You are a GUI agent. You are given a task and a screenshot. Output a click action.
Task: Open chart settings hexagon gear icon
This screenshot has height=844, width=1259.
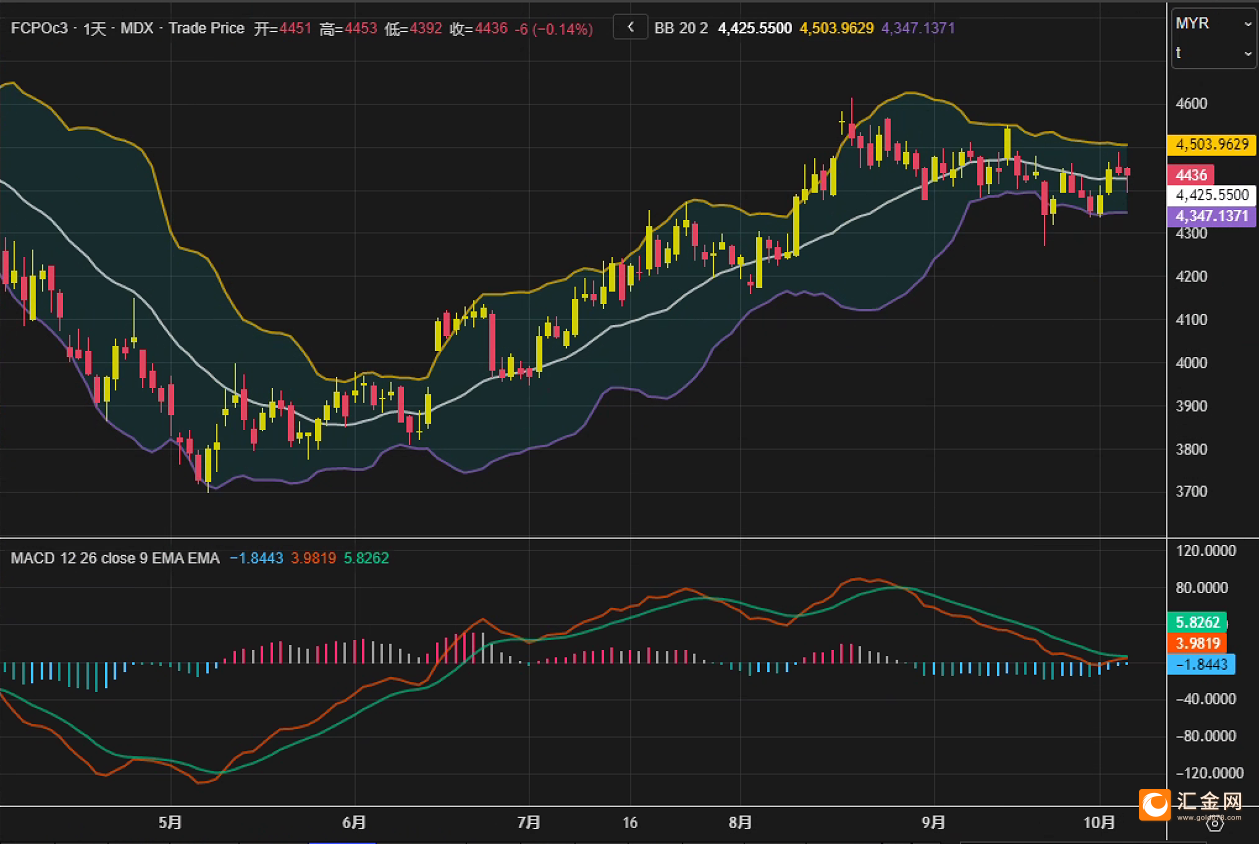(1215, 823)
